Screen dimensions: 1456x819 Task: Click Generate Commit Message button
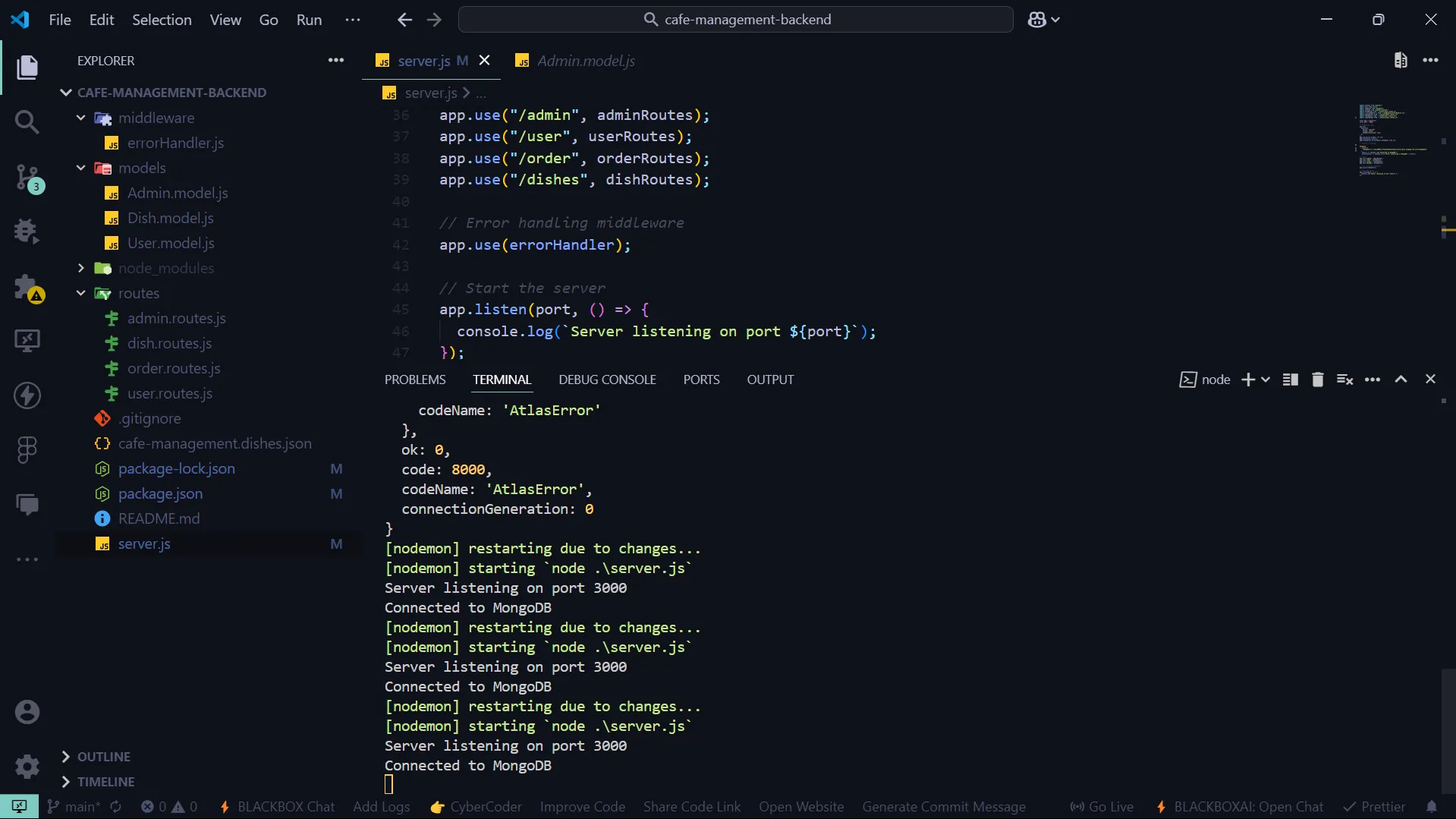[x=943, y=807]
